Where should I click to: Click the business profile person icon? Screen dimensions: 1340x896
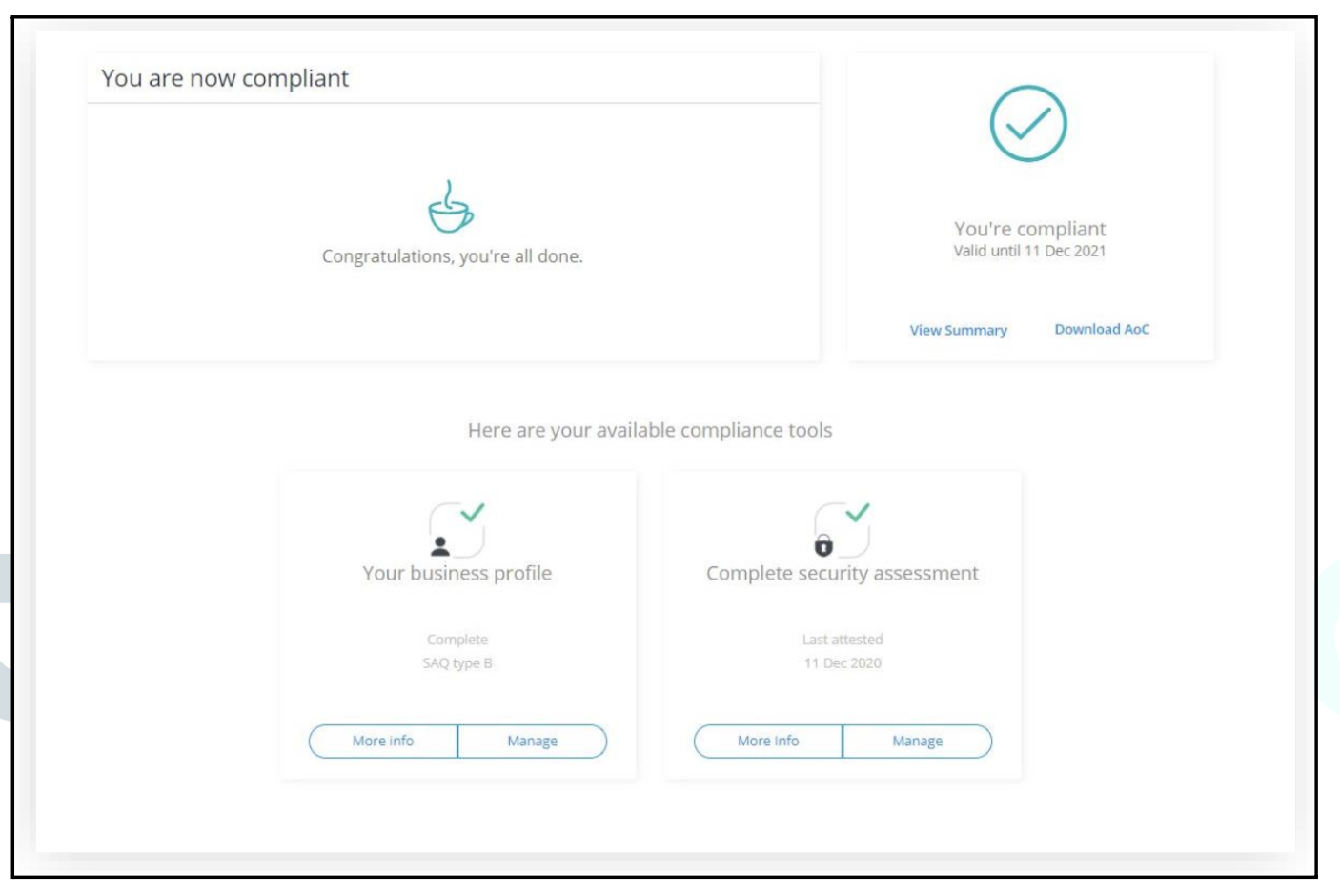click(x=440, y=546)
